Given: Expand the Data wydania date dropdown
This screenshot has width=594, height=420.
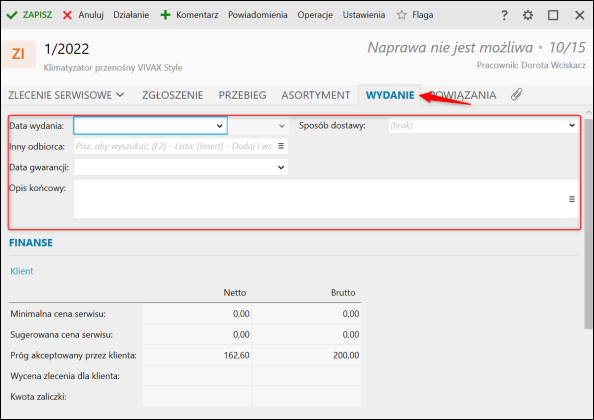Looking at the screenshot, I should 219,126.
